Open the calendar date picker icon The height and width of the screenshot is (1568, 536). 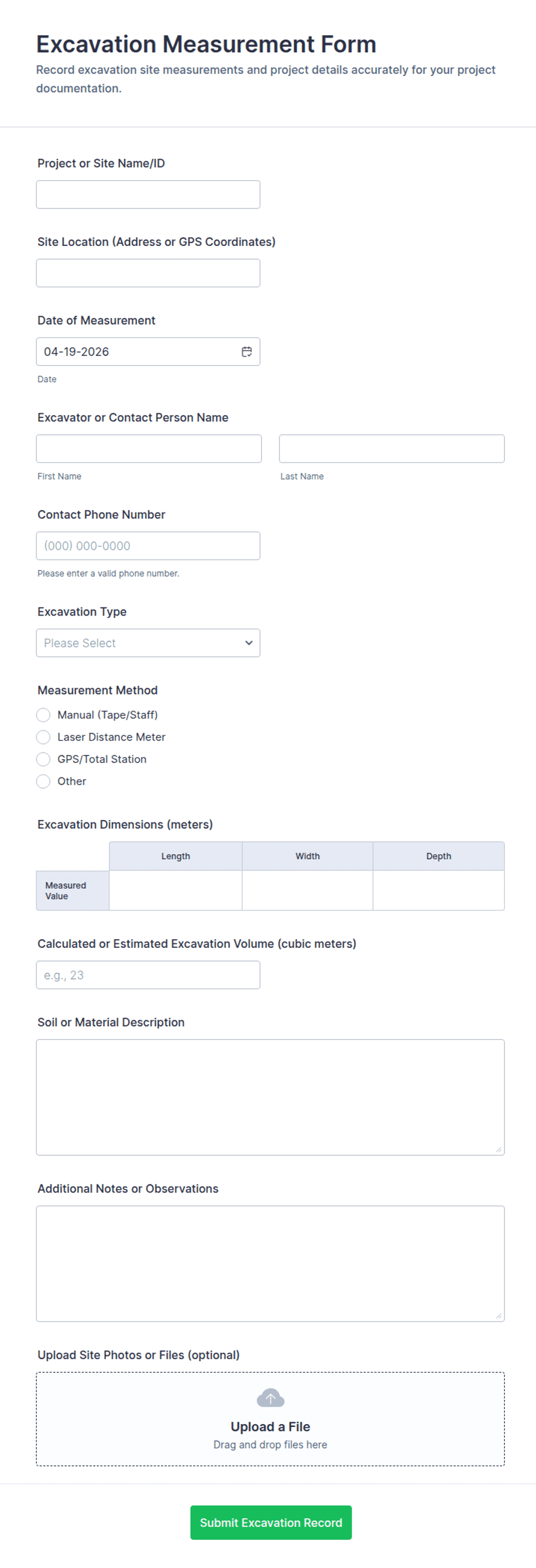247,352
